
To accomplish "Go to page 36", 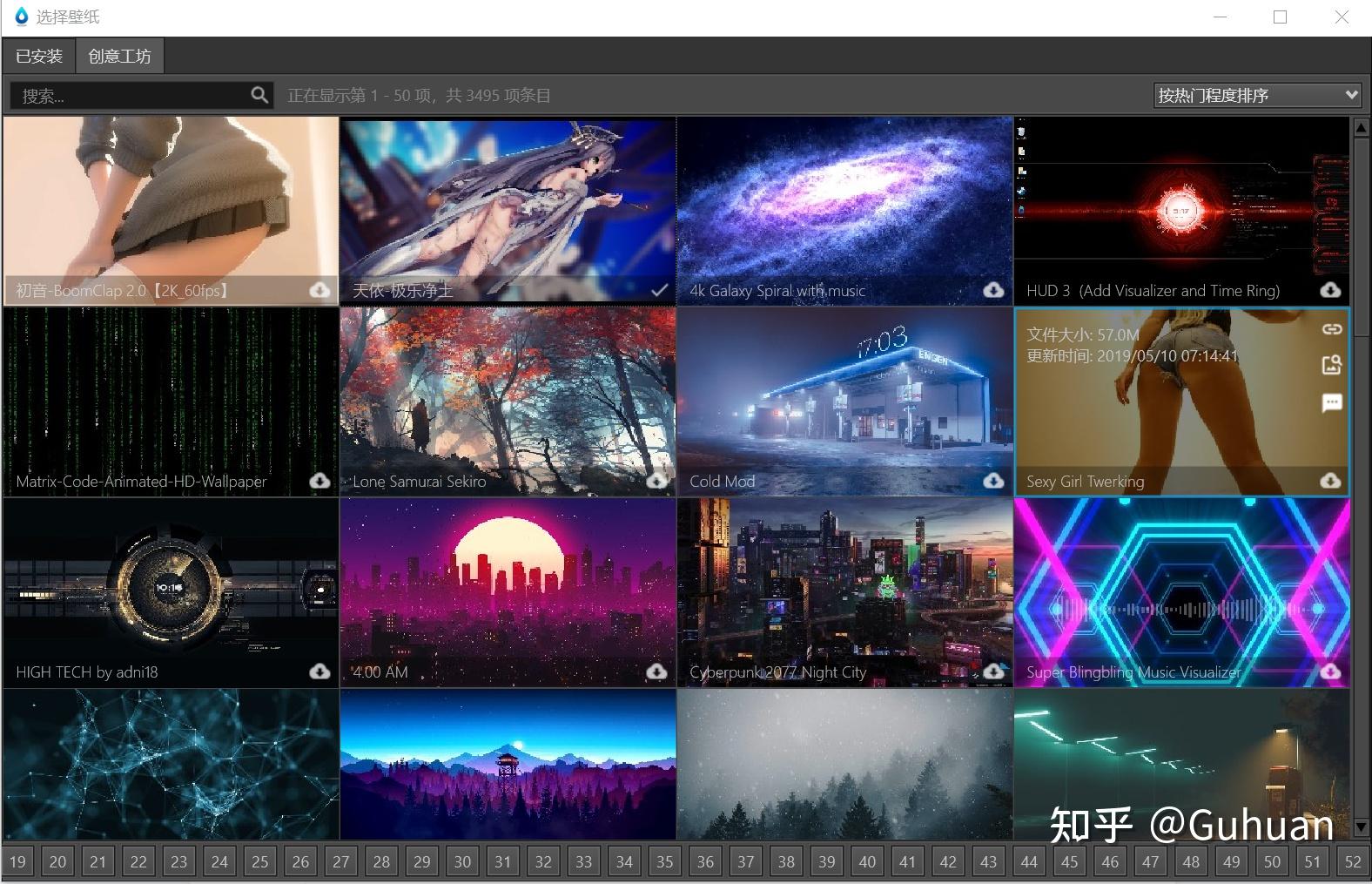I will click(705, 861).
